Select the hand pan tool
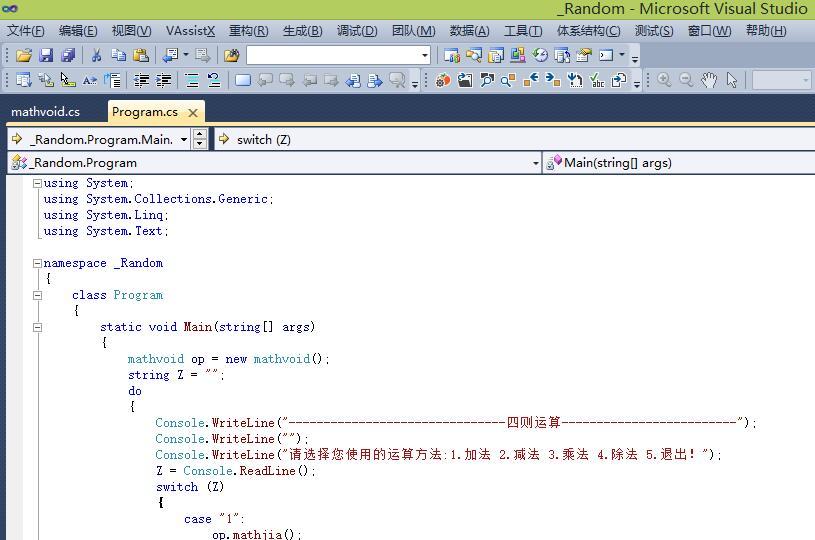The height and width of the screenshot is (540, 815). tap(709, 80)
